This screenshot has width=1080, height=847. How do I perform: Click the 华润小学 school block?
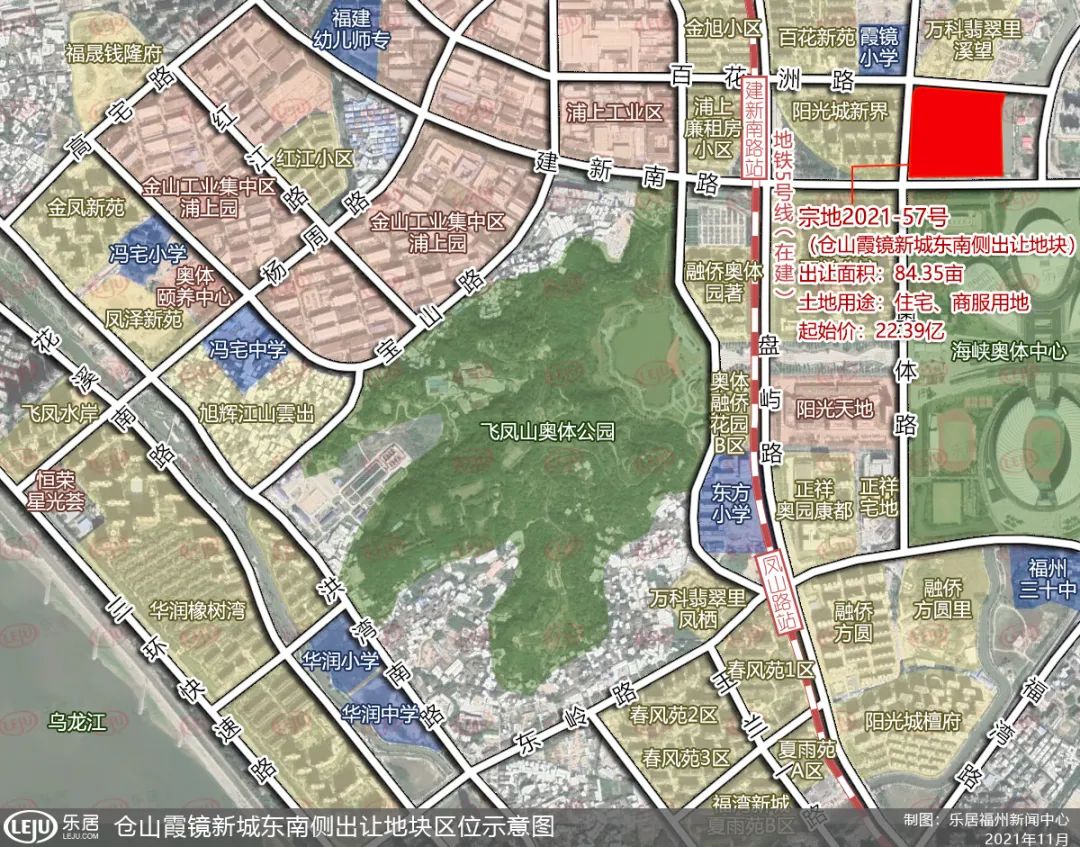341,662
